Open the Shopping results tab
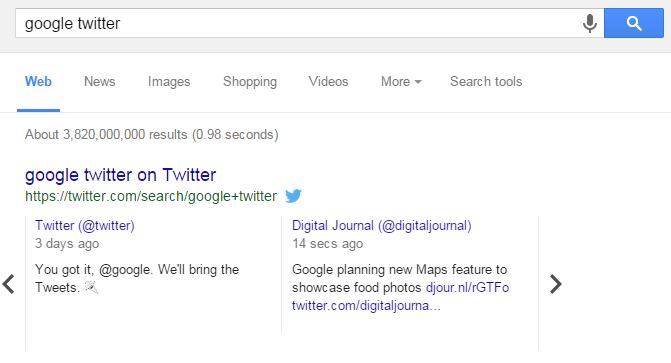671x363 pixels. 250,81
